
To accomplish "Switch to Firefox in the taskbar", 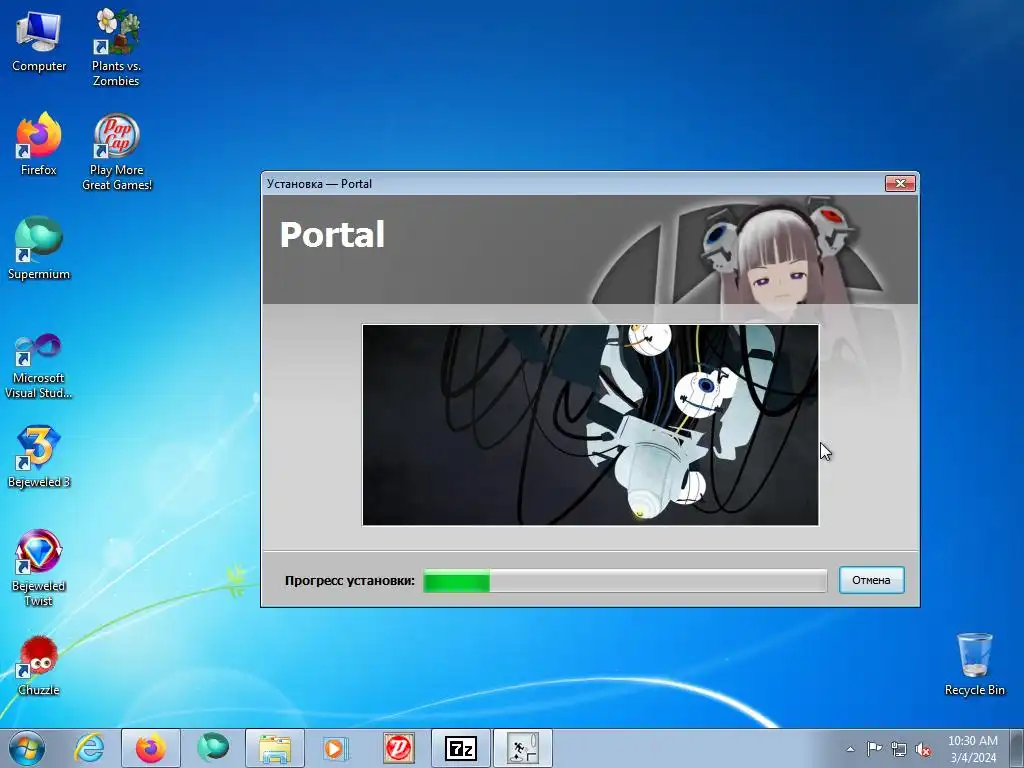I will point(151,748).
